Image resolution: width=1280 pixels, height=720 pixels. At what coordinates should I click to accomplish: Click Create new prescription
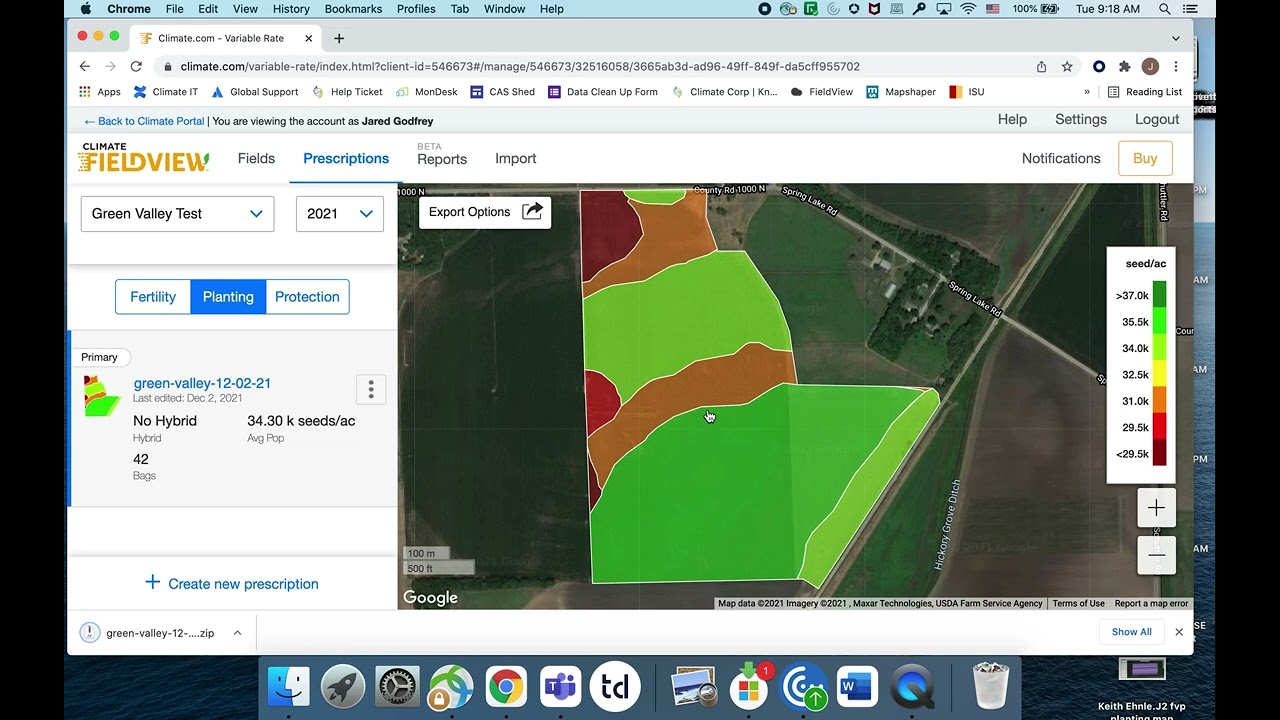243,584
